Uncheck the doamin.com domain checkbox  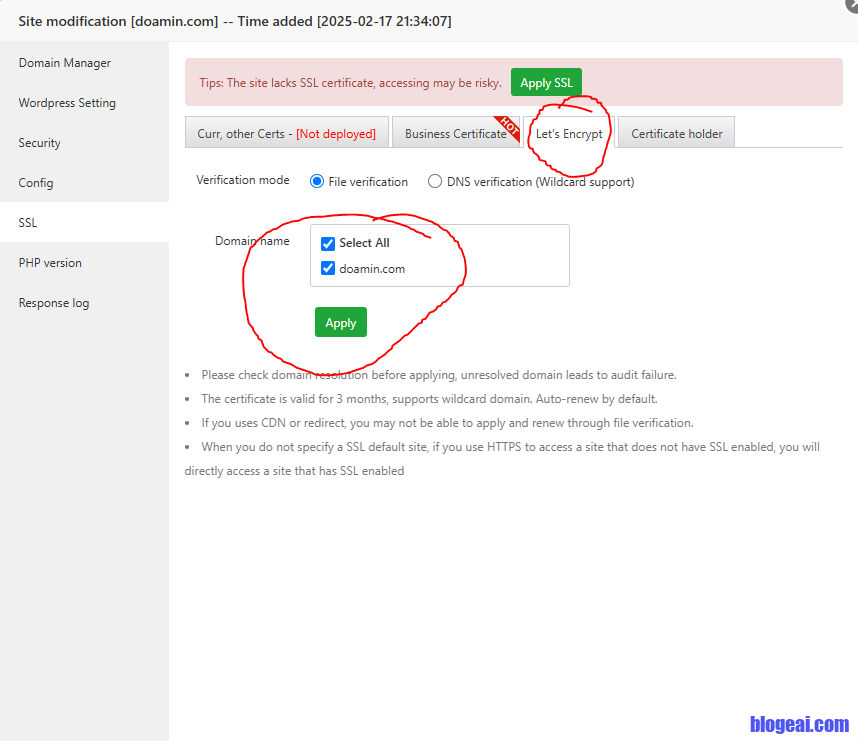pos(328,268)
